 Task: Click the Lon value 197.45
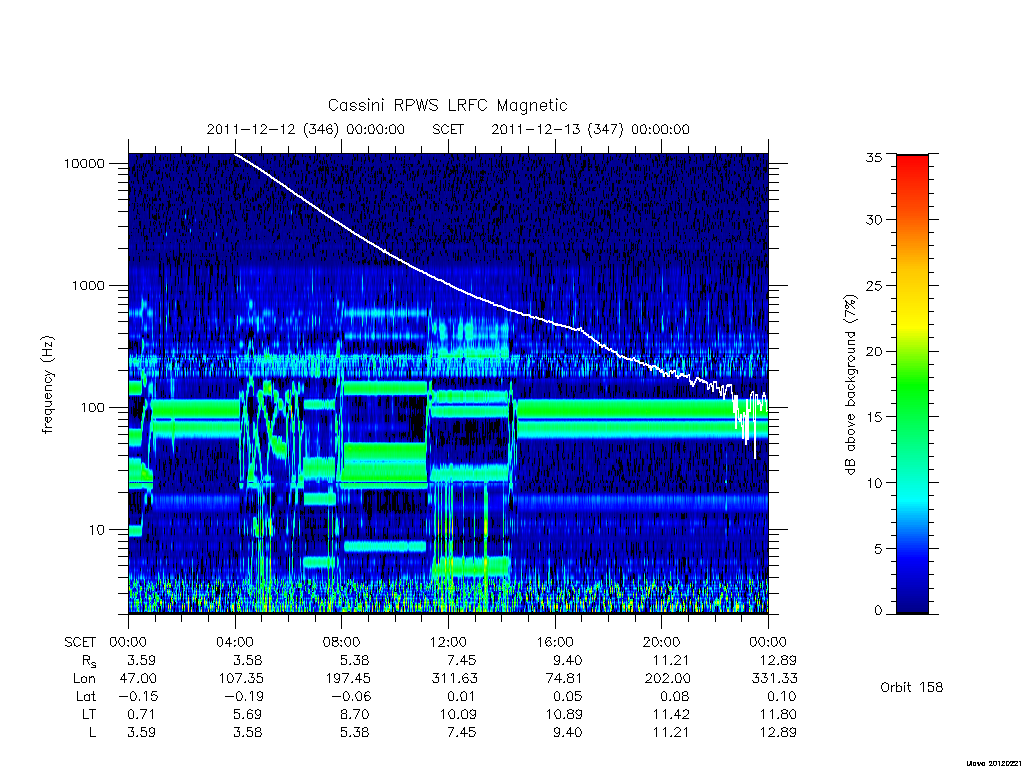coord(347,679)
